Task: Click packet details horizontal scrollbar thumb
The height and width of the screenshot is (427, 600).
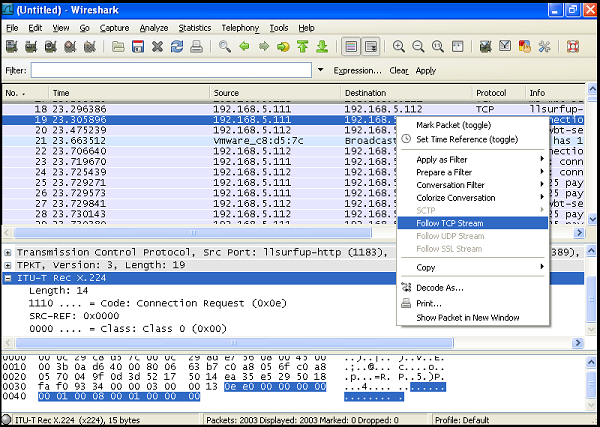Action: coord(234,342)
